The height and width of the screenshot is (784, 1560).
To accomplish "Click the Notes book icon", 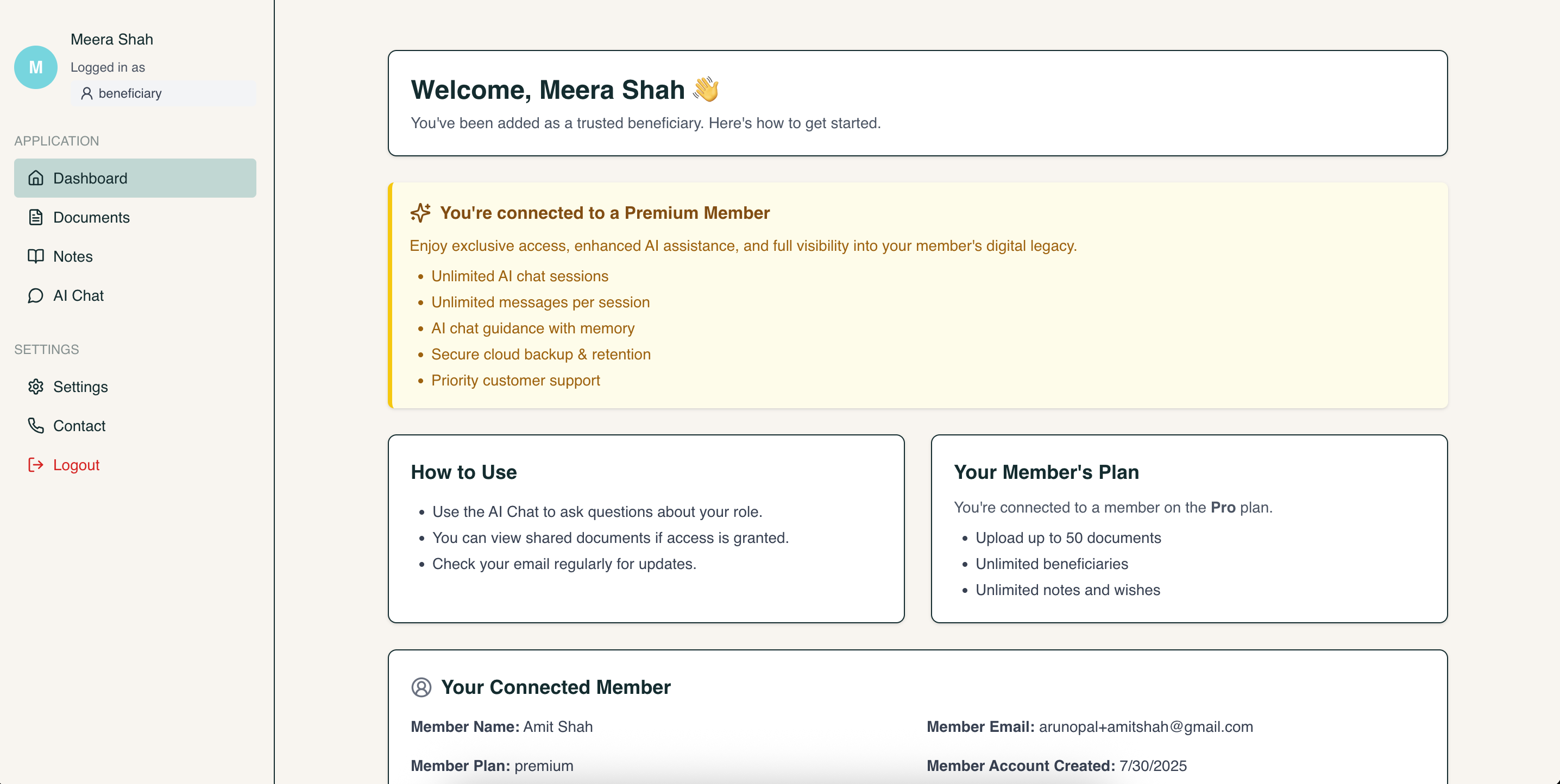I will (x=36, y=256).
